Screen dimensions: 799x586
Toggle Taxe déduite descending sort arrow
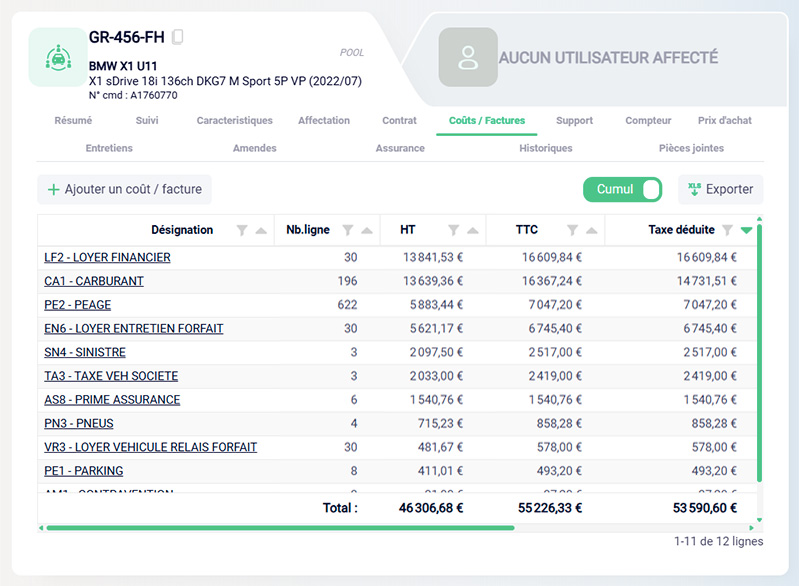747,230
